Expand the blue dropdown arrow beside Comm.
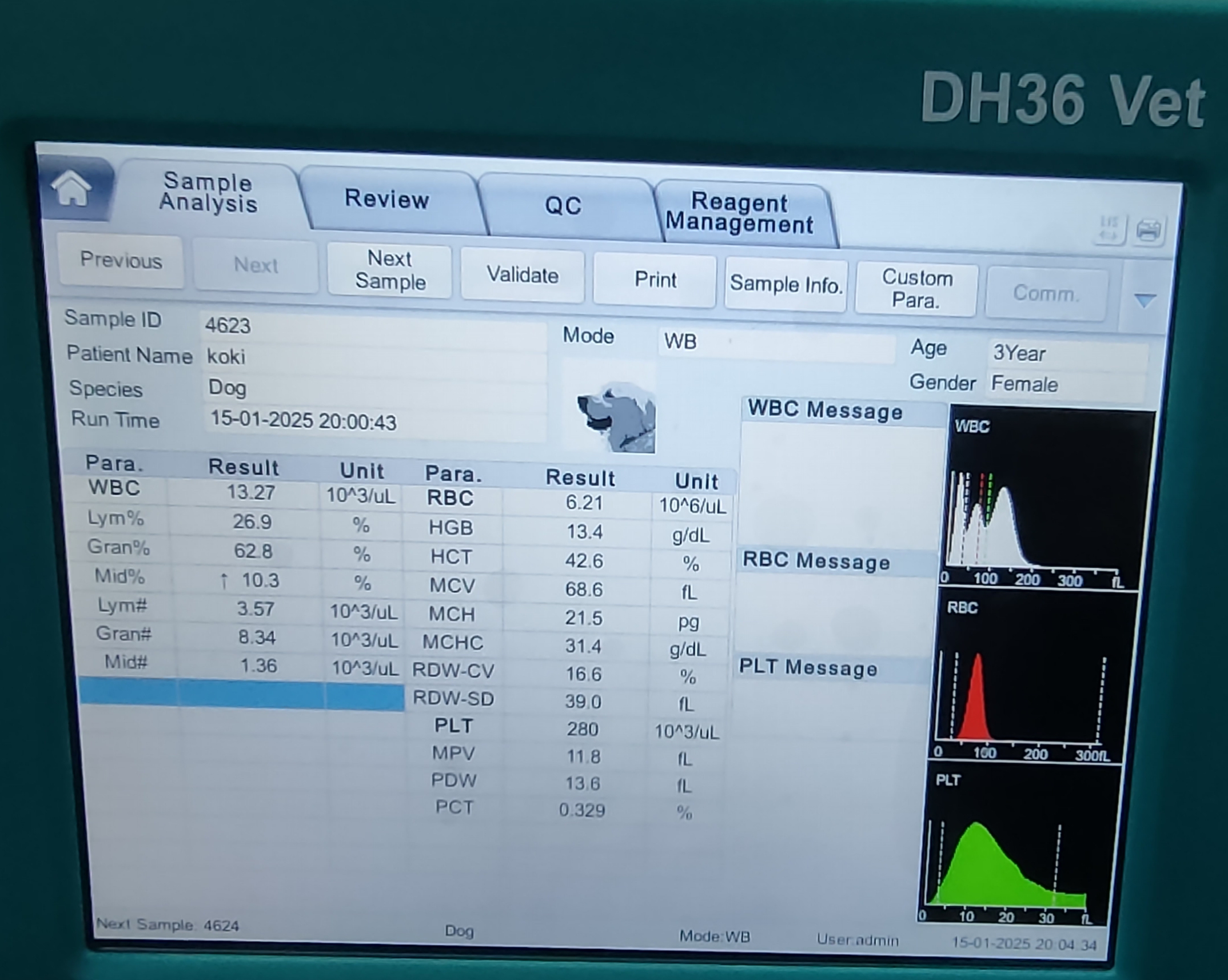This screenshot has width=1228, height=980. [x=1145, y=300]
